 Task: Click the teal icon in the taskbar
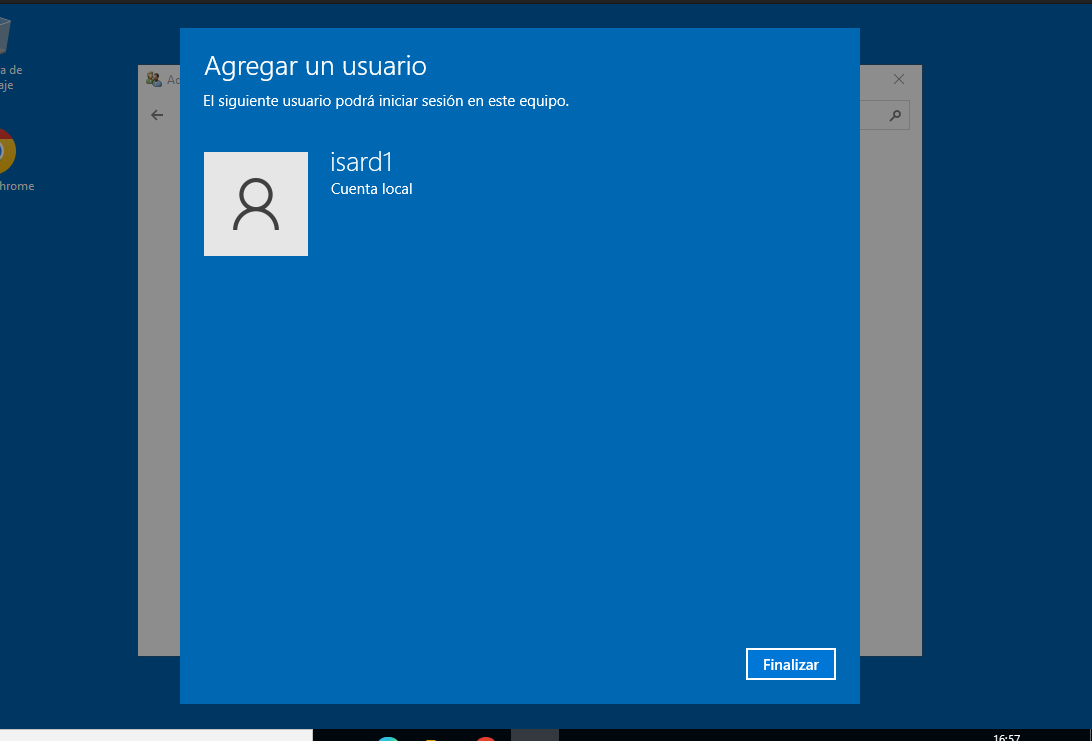tap(388, 738)
